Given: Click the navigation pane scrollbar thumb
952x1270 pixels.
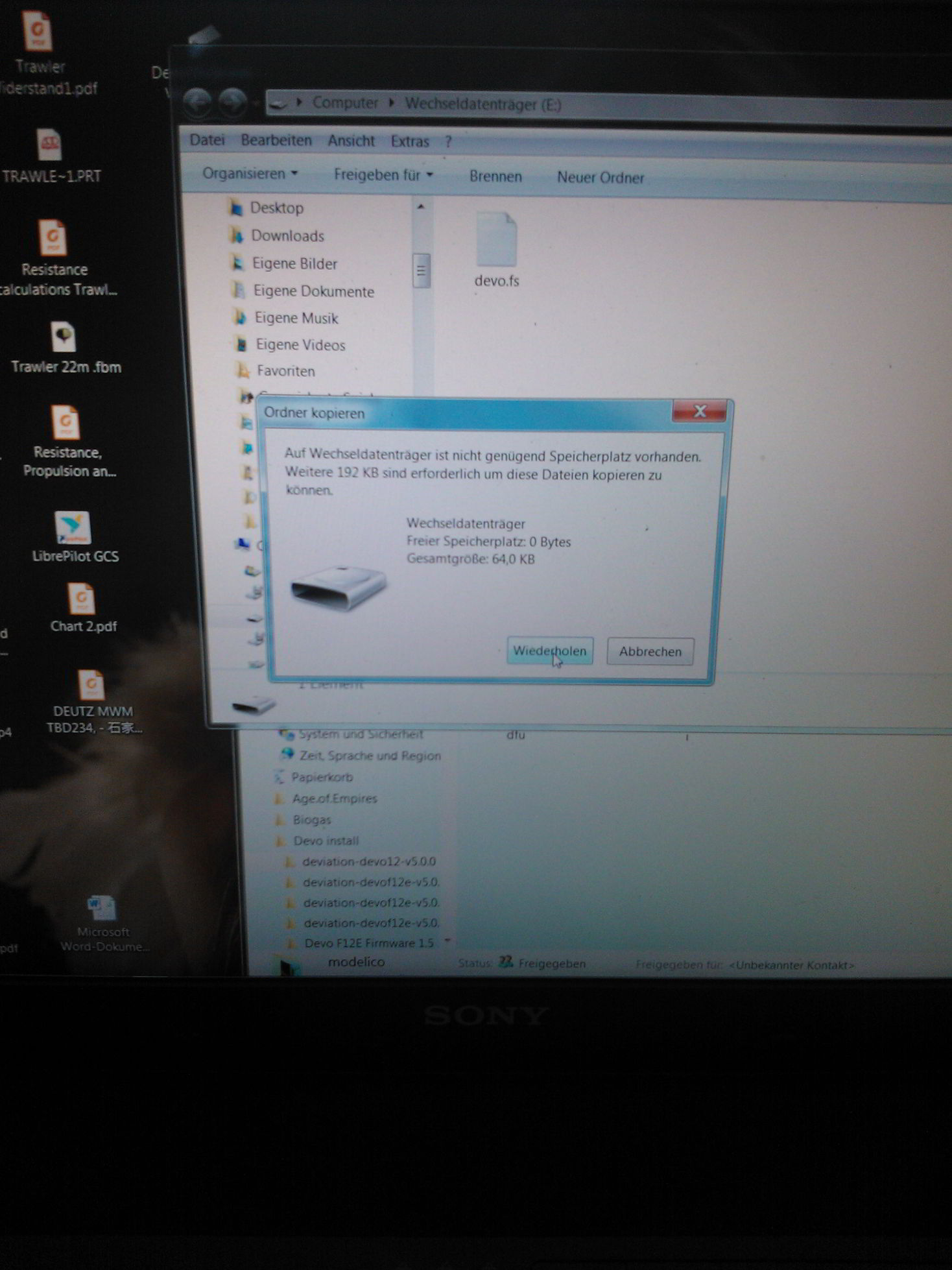Looking at the screenshot, I should [x=422, y=270].
